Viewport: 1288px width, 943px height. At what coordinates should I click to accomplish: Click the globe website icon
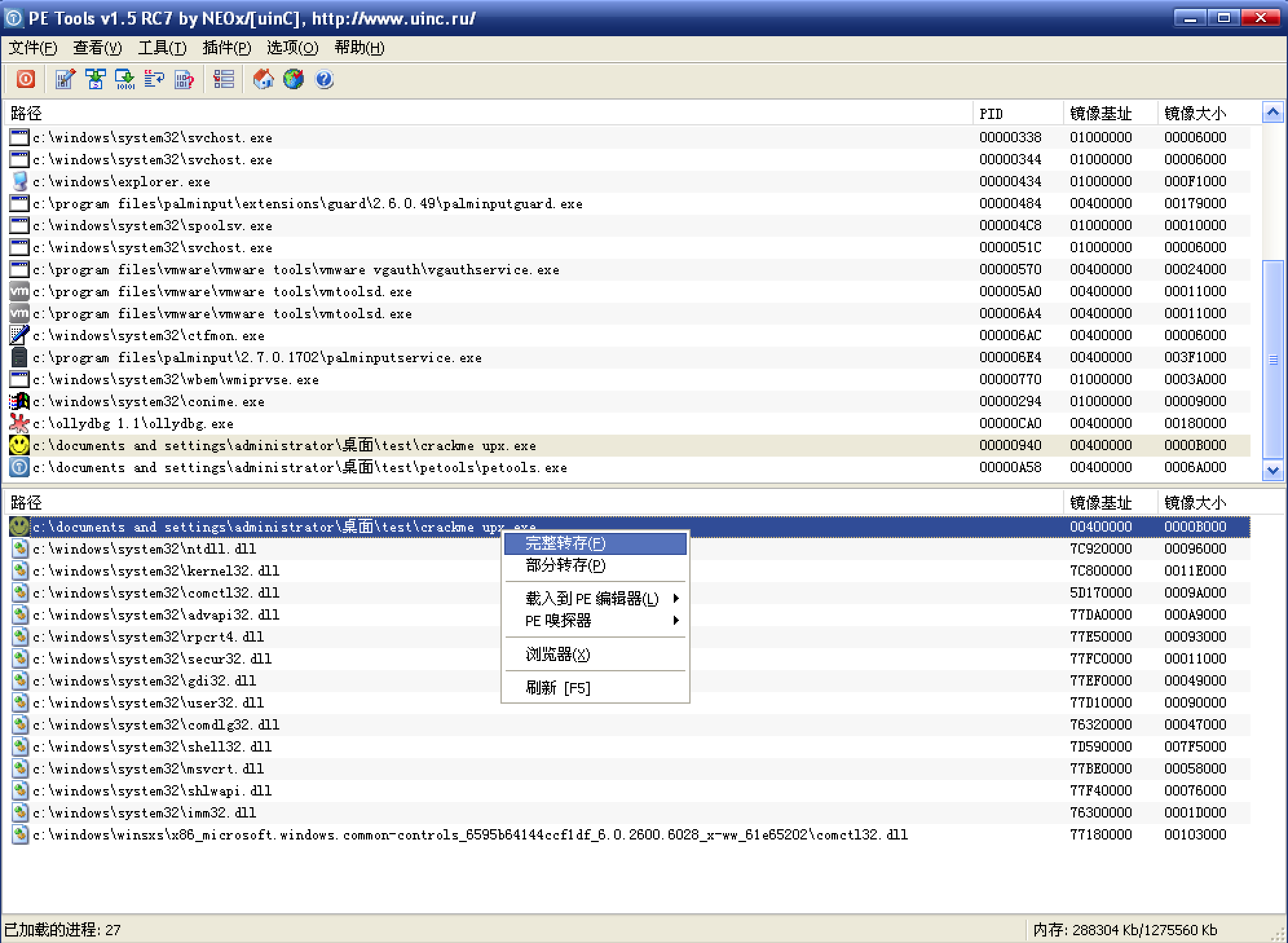tap(294, 80)
